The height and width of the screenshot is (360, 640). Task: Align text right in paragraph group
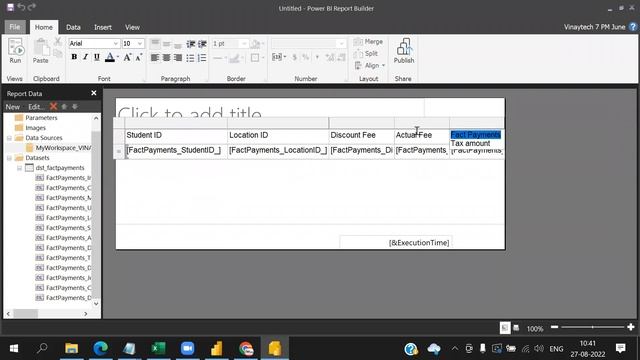point(178,58)
